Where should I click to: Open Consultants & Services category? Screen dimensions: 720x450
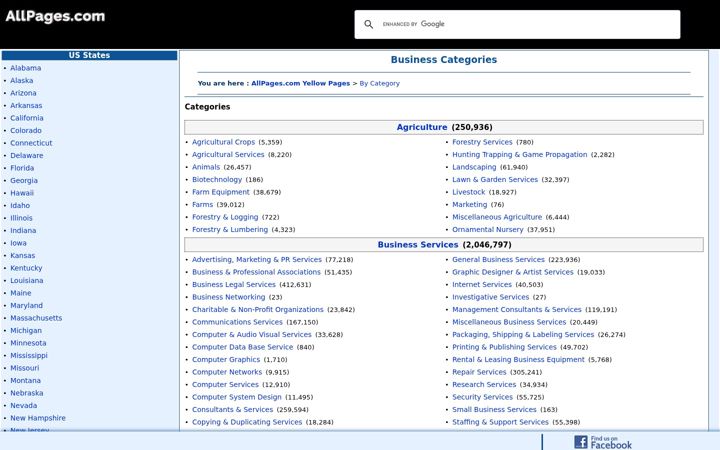[x=232, y=410]
